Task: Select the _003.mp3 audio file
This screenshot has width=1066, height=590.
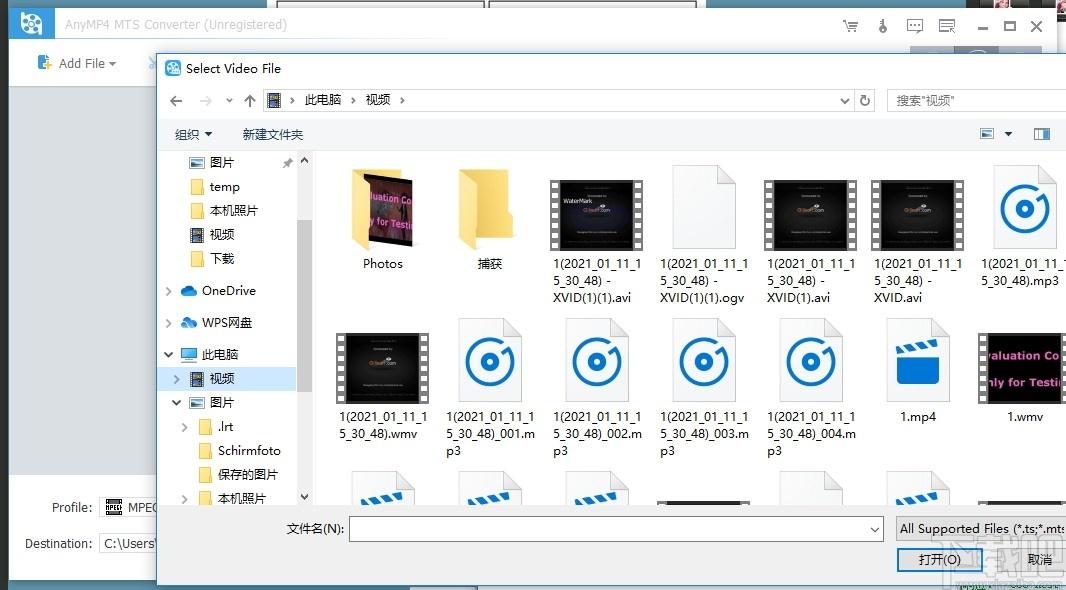Action: pyautogui.click(x=704, y=387)
